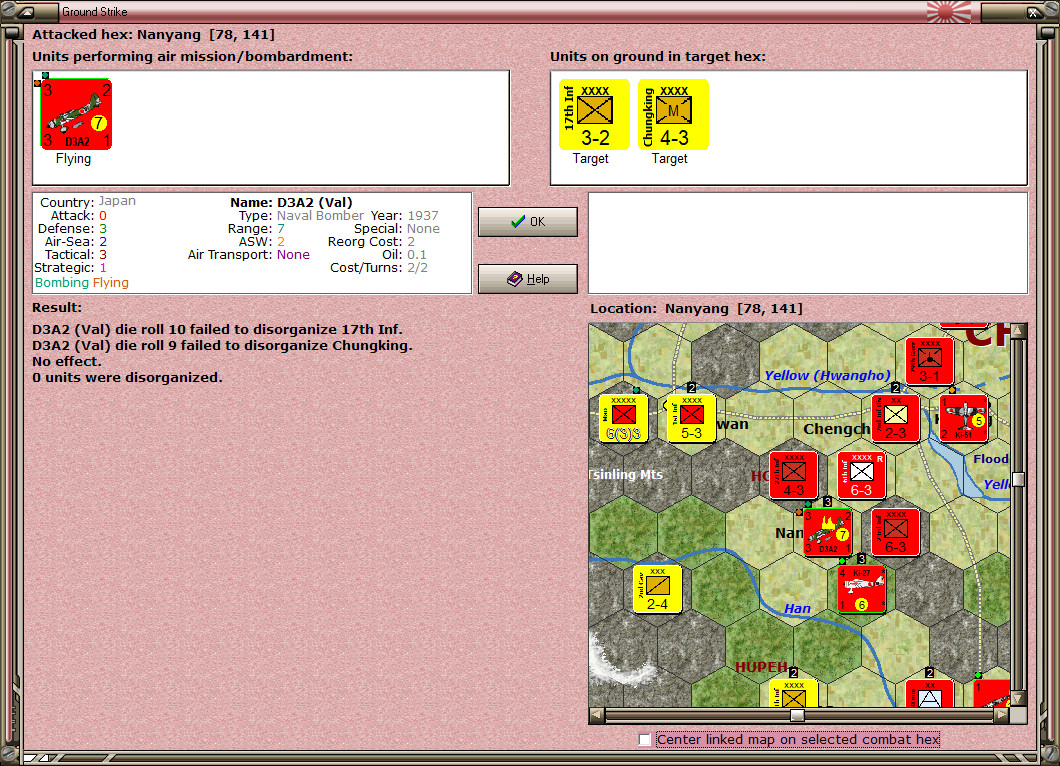Select red 3-1 unit near Yellow river
Viewport: 1060px width, 766px height.
(x=930, y=361)
